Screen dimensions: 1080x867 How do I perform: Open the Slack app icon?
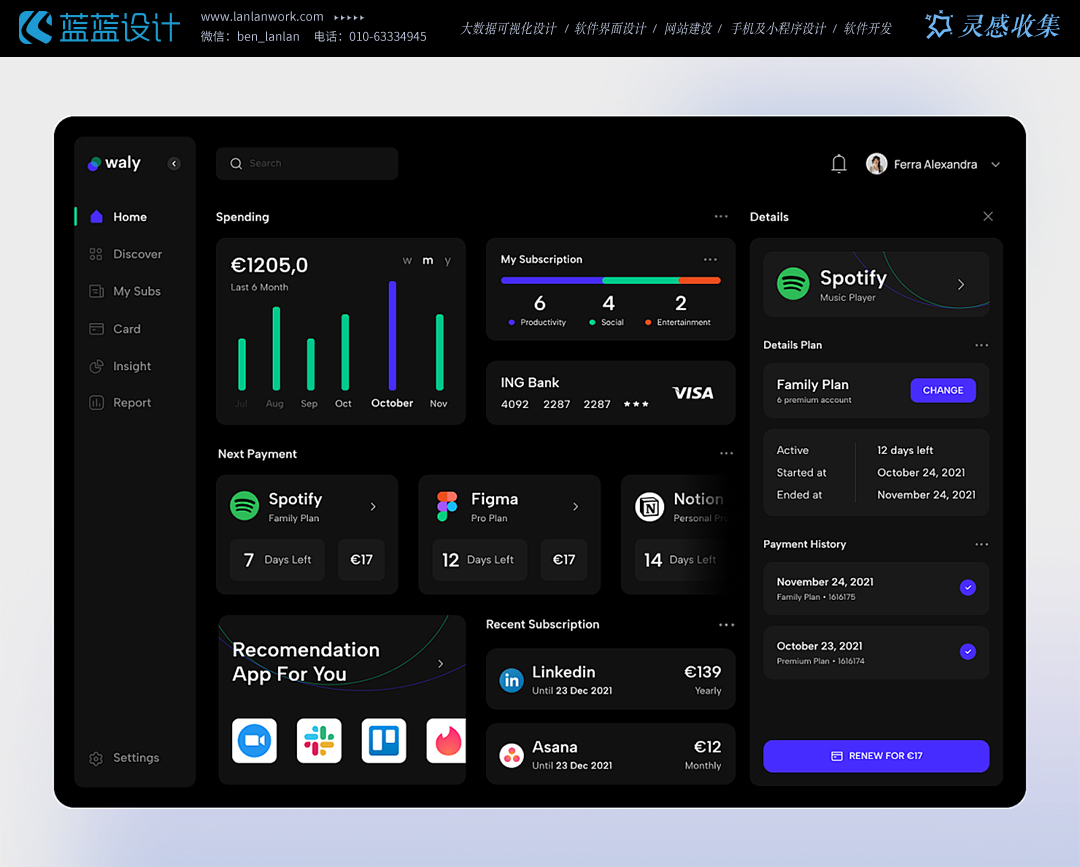tap(319, 741)
